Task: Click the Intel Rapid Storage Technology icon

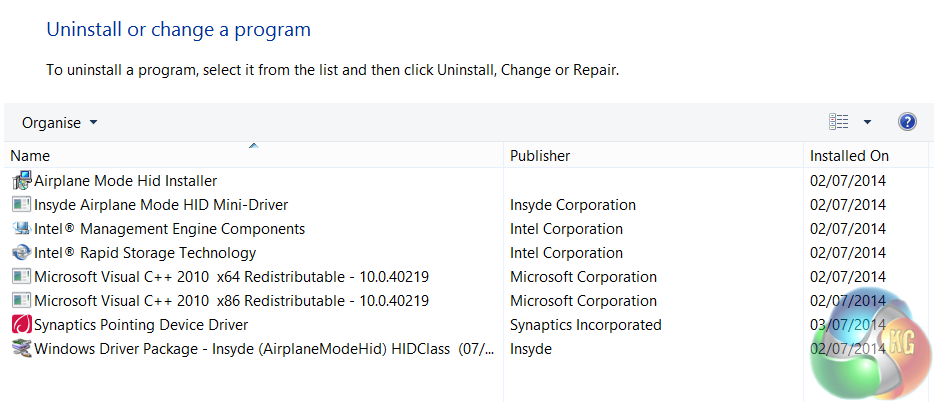Action: pos(21,253)
